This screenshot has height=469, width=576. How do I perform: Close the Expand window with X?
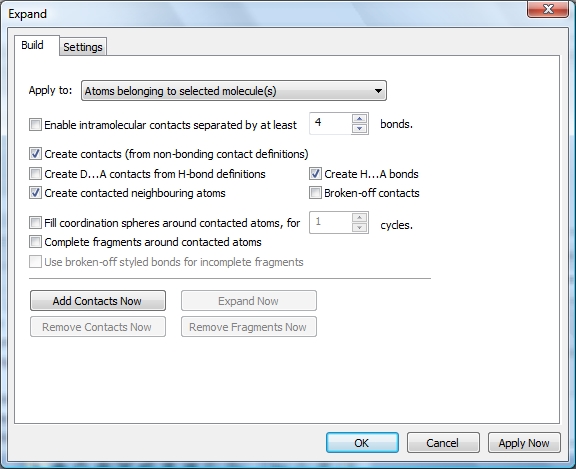[x=548, y=9]
